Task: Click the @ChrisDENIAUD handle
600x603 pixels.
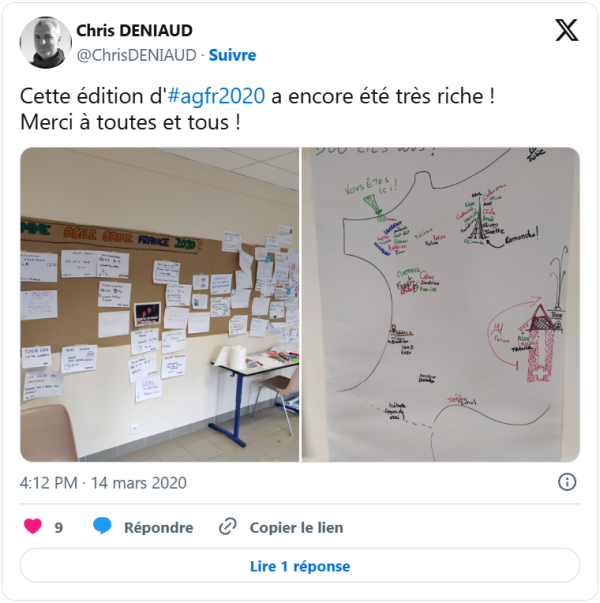Action: 137,55
